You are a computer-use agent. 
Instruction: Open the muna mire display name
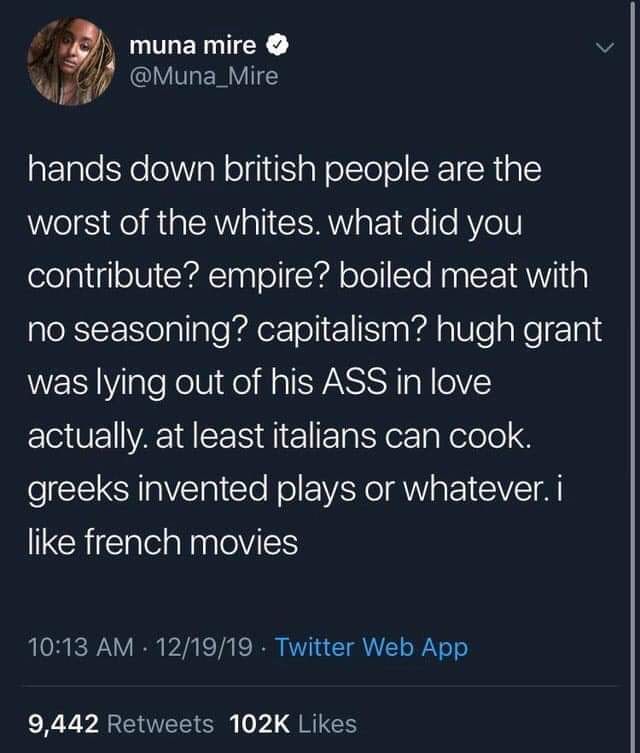(196, 45)
